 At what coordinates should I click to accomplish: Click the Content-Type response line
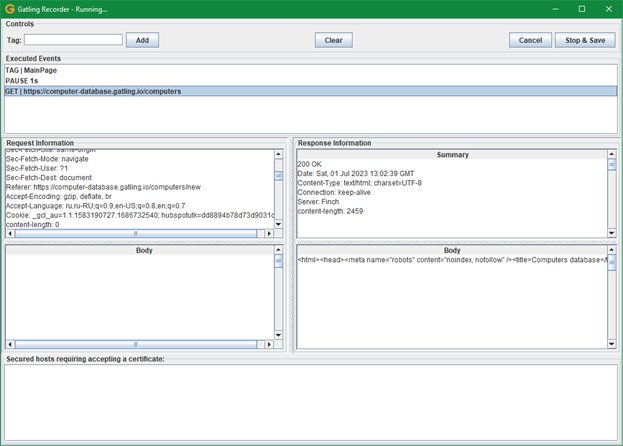pyautogui.click(x=360, y=183)
